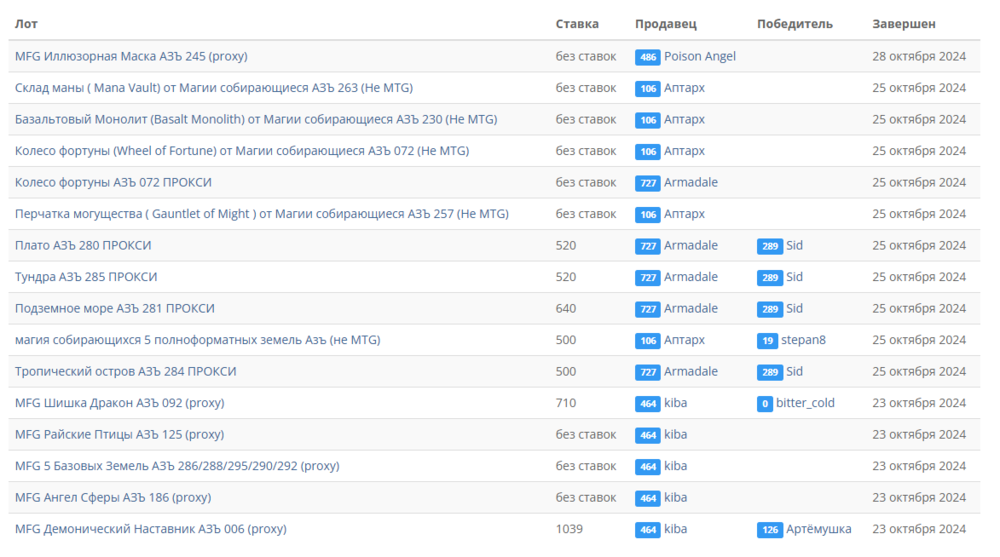
Task: Click the 727 seller badge in the Тундра row
Action: pos(647,277)
